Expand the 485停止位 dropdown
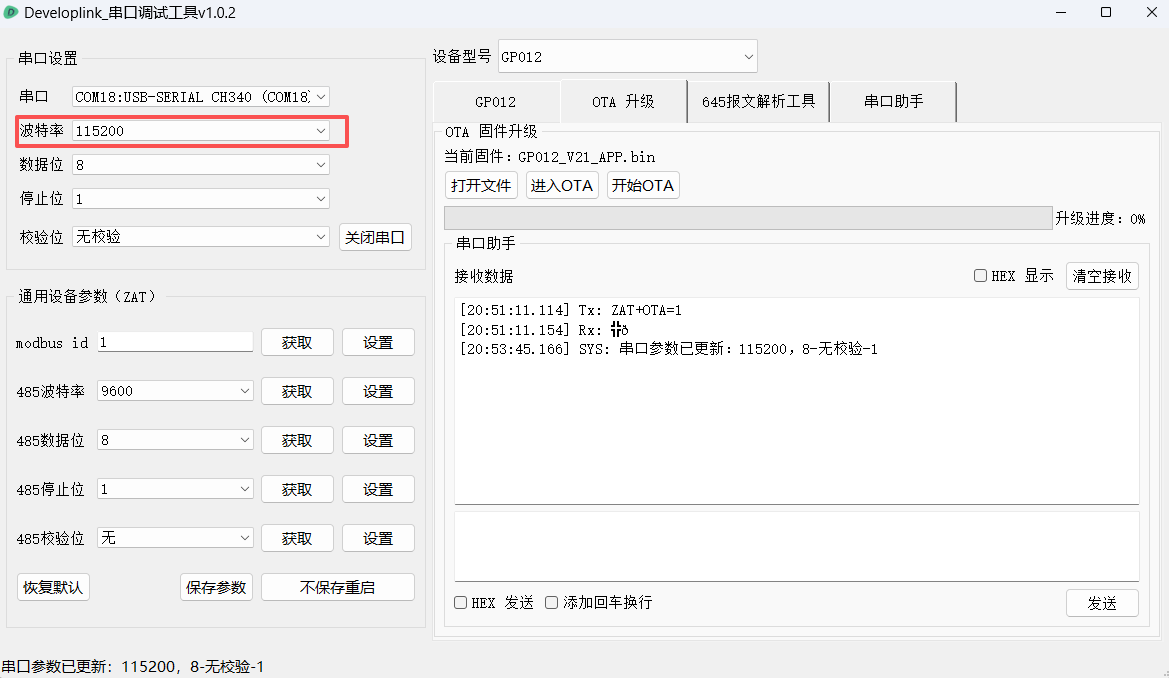 pyautogui.click(x=175, y=489)
